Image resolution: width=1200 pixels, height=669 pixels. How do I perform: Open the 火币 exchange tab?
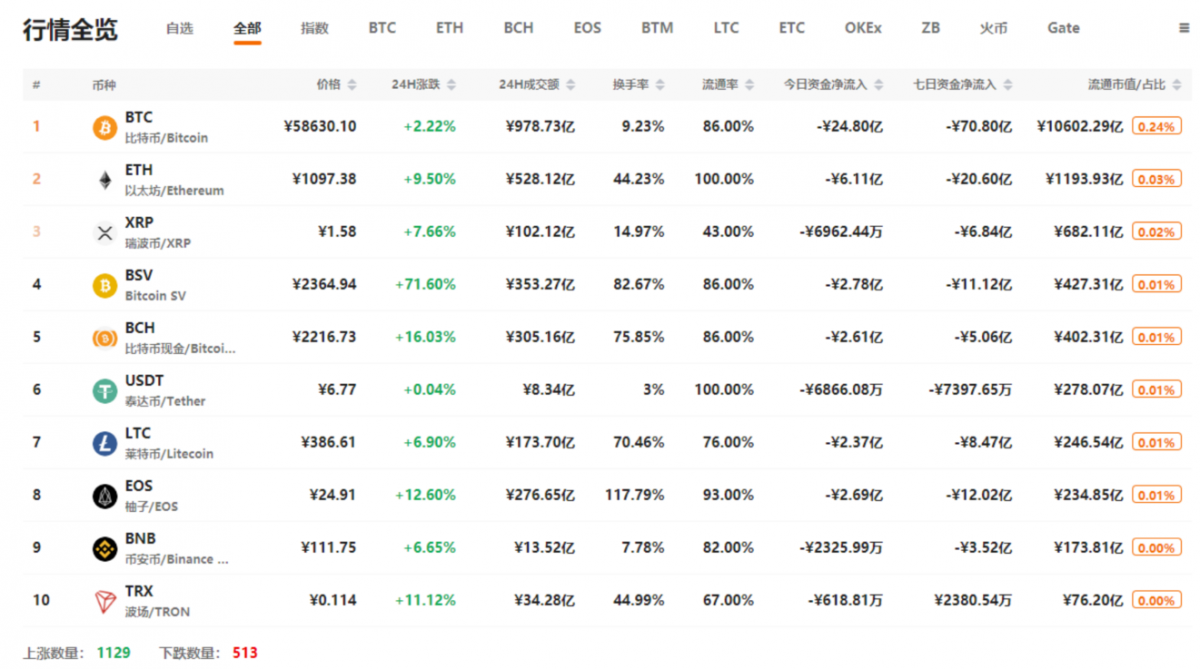(993, 28)
